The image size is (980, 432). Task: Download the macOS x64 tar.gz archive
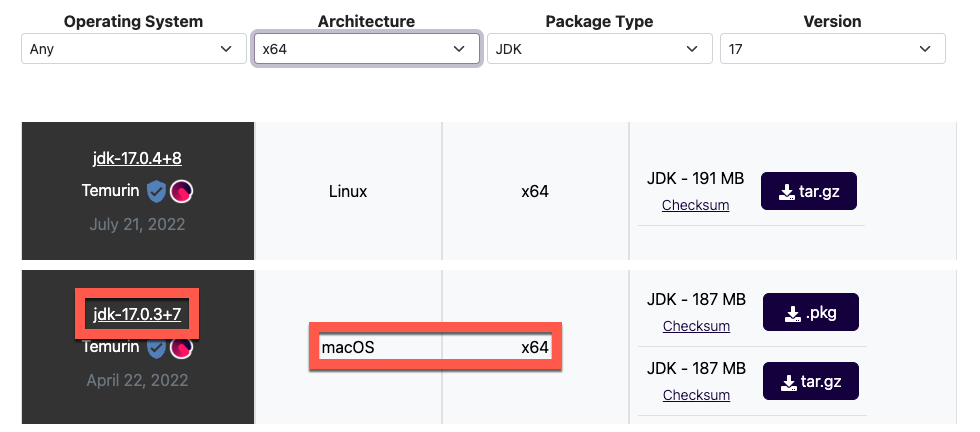pos(811,381)
